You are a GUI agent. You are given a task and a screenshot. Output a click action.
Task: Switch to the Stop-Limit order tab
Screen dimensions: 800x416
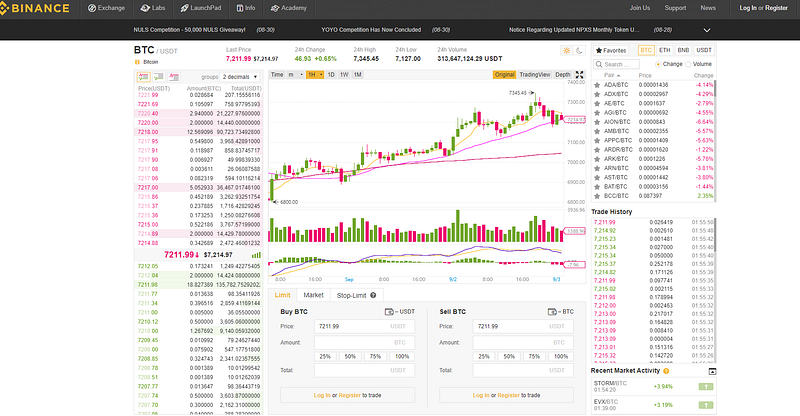[356, 295]
